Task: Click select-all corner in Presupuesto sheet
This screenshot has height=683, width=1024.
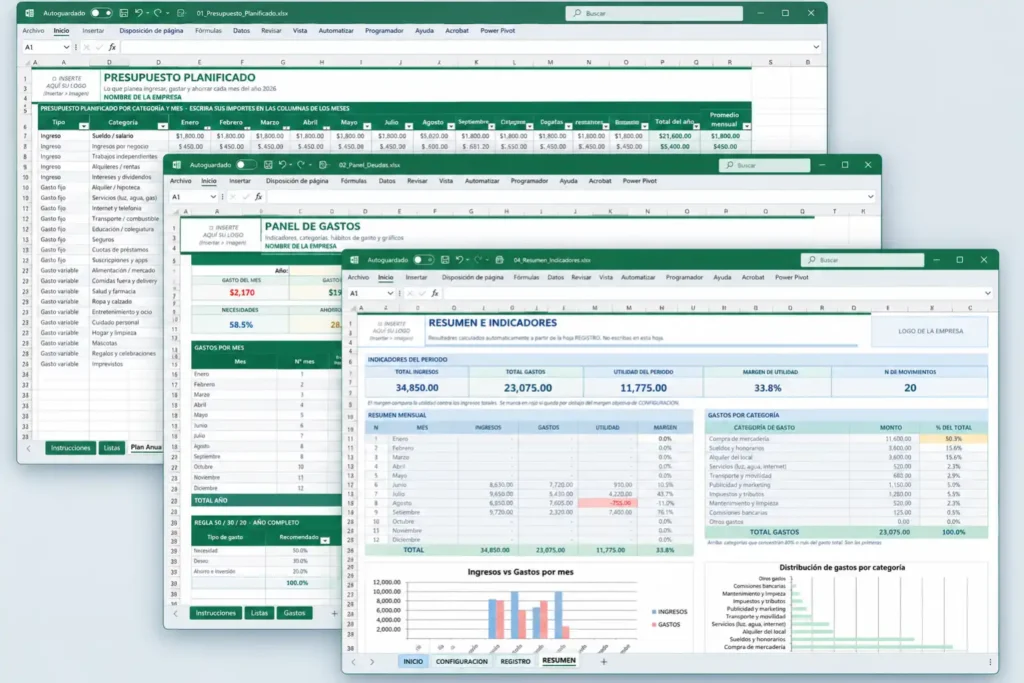Action: [27, 63]
